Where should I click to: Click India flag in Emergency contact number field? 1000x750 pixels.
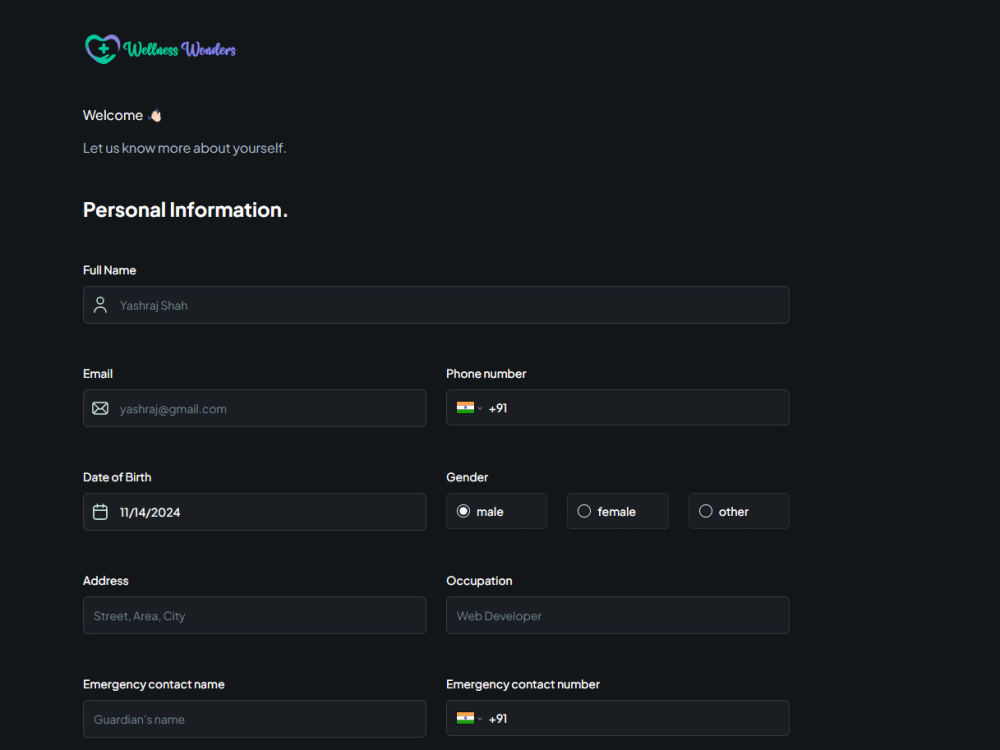click(465, 718)
